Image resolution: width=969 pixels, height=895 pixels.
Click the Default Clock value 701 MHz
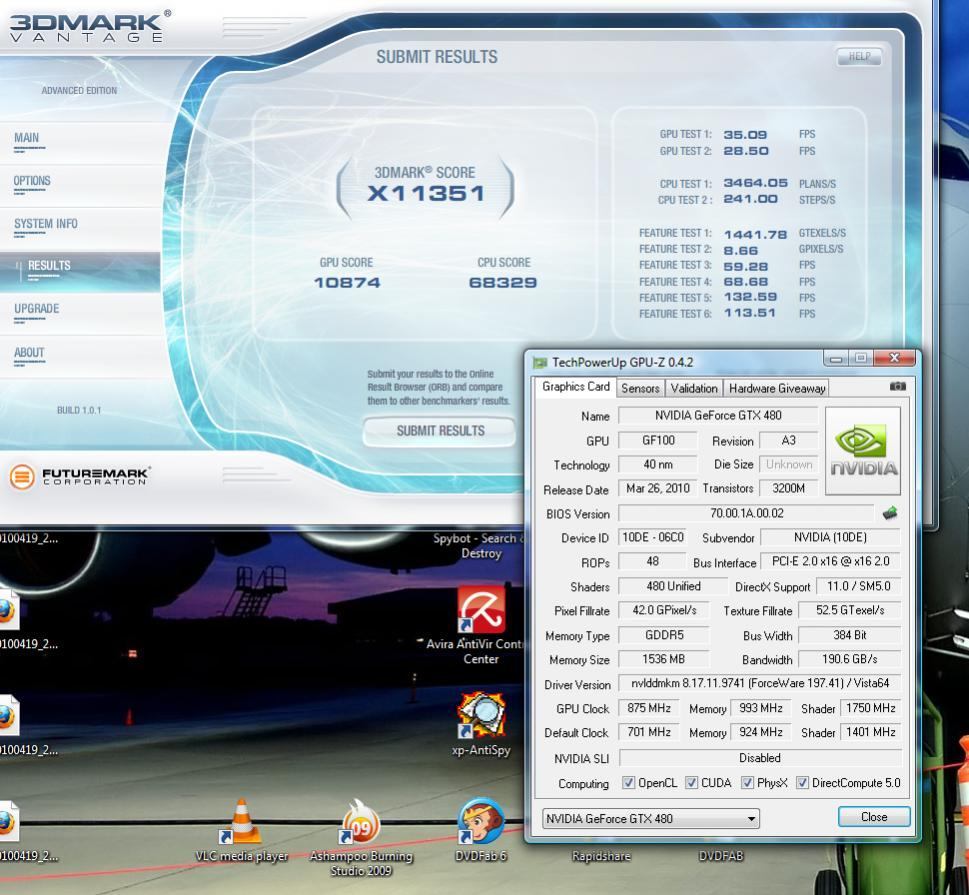tap(648, 732)
